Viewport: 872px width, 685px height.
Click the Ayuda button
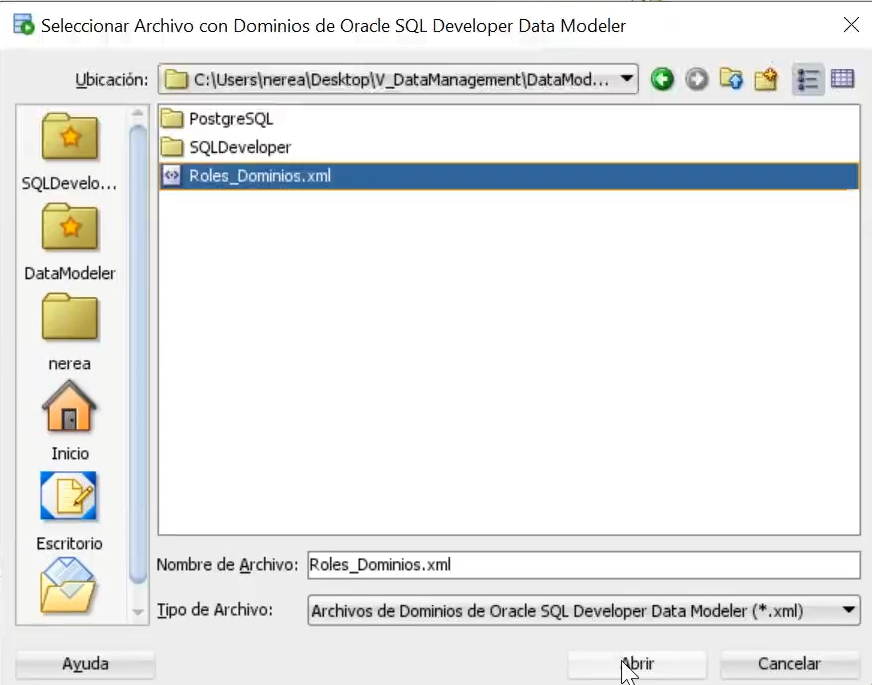[85, 664]
